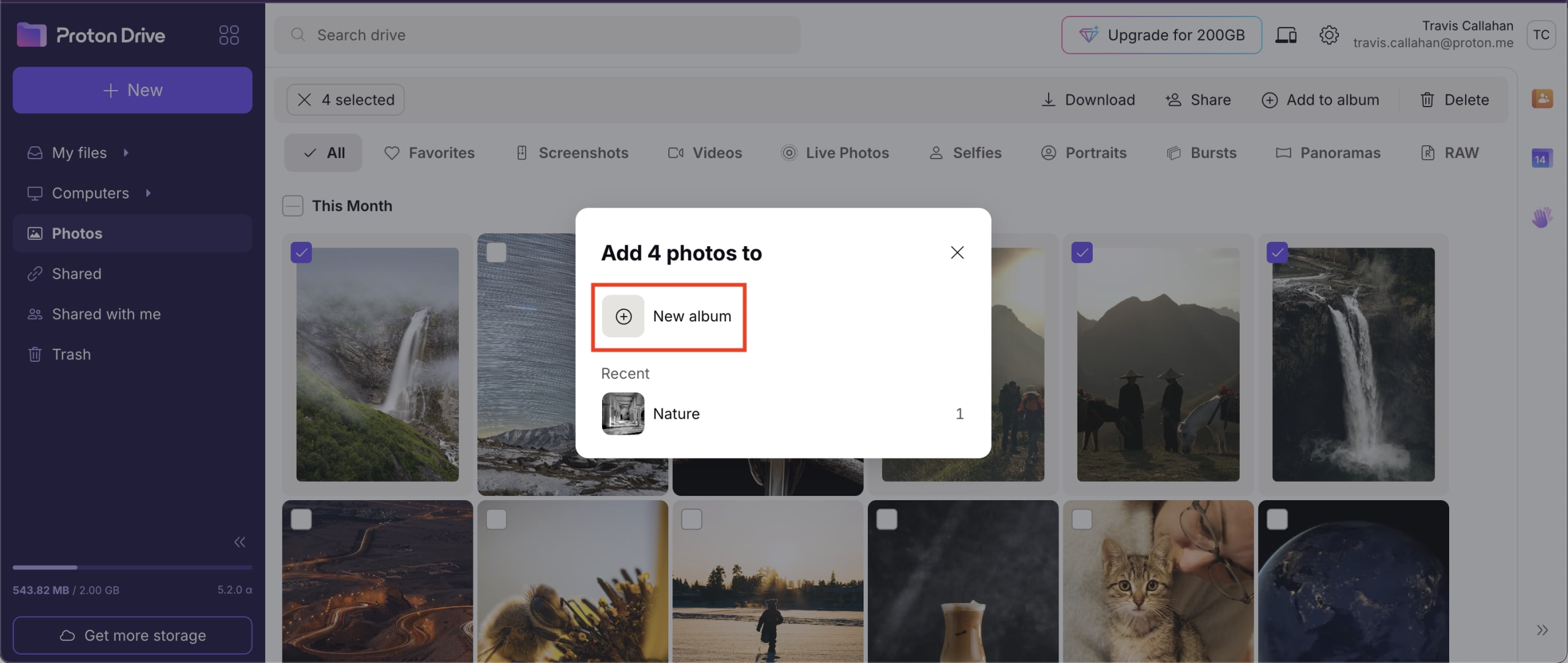Viewport: 1568px width, 663px height.
Task: Open the Earth at night thumbnail
Action: tap(1354, 582)
